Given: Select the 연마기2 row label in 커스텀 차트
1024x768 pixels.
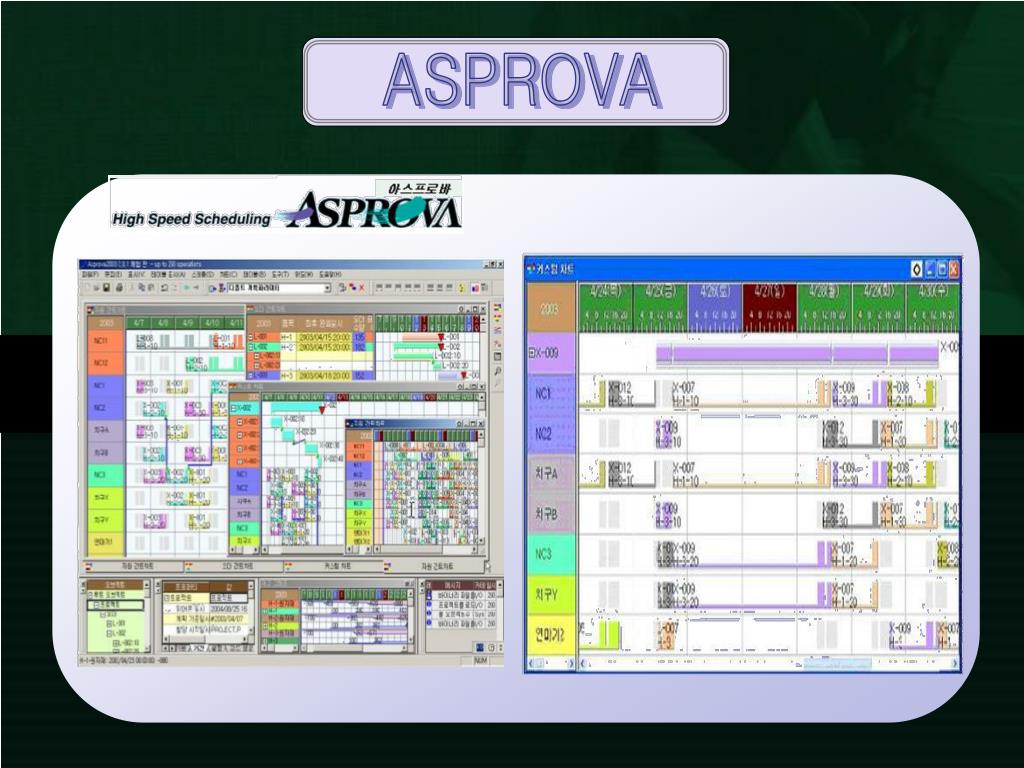Looking at the screenshot, I should 551,634.
